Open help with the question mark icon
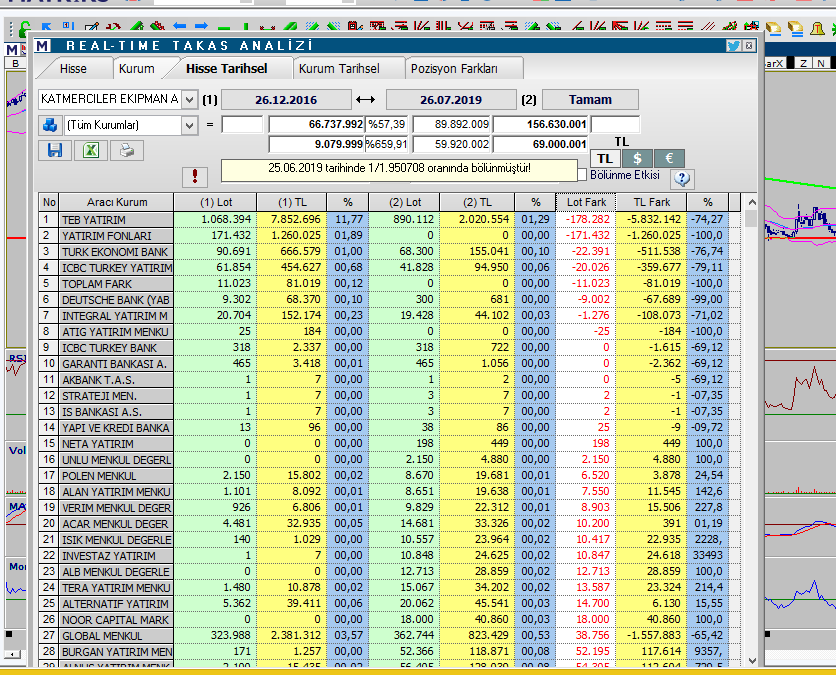The width and height of the screenshot is (836, 675). [682, 179]
